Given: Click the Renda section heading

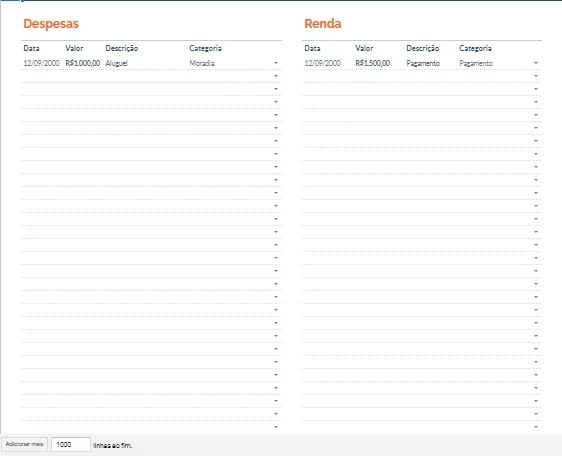Looking at the screenshot, I should click(x=323, y=24).
